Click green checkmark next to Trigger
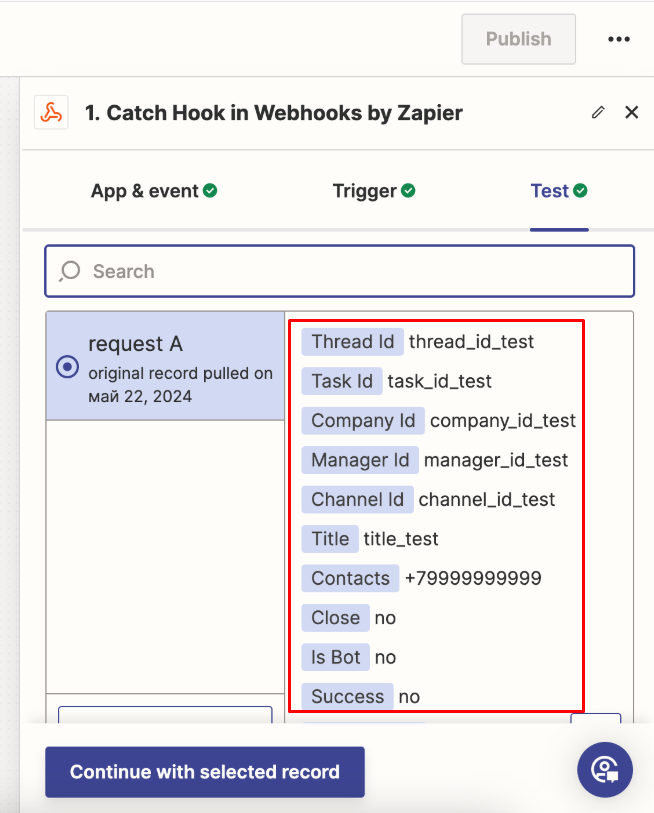 (x=408, y=191)
